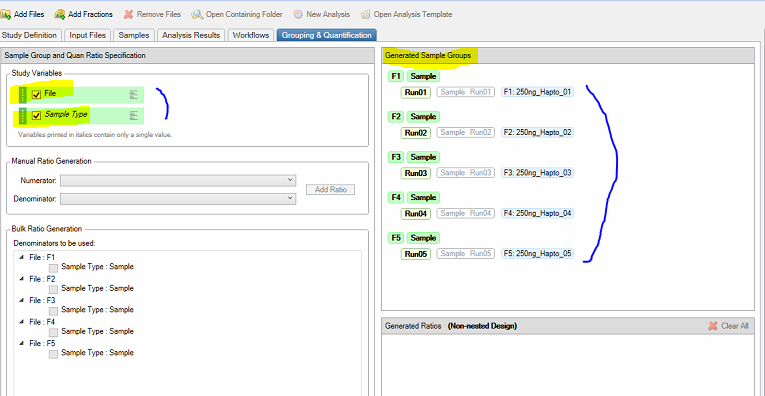Click the F1: 250ng_Hapto_01 file label
Screen dimensions: 765x396
click(x=537, y=92)
